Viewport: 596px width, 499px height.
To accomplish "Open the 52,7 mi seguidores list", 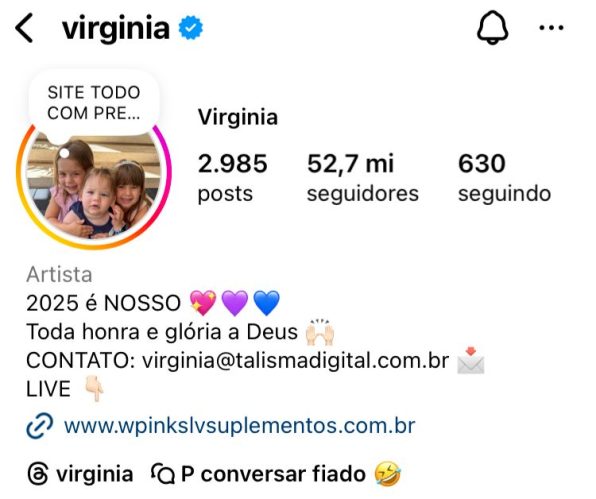I will click(x=363, y=177).
